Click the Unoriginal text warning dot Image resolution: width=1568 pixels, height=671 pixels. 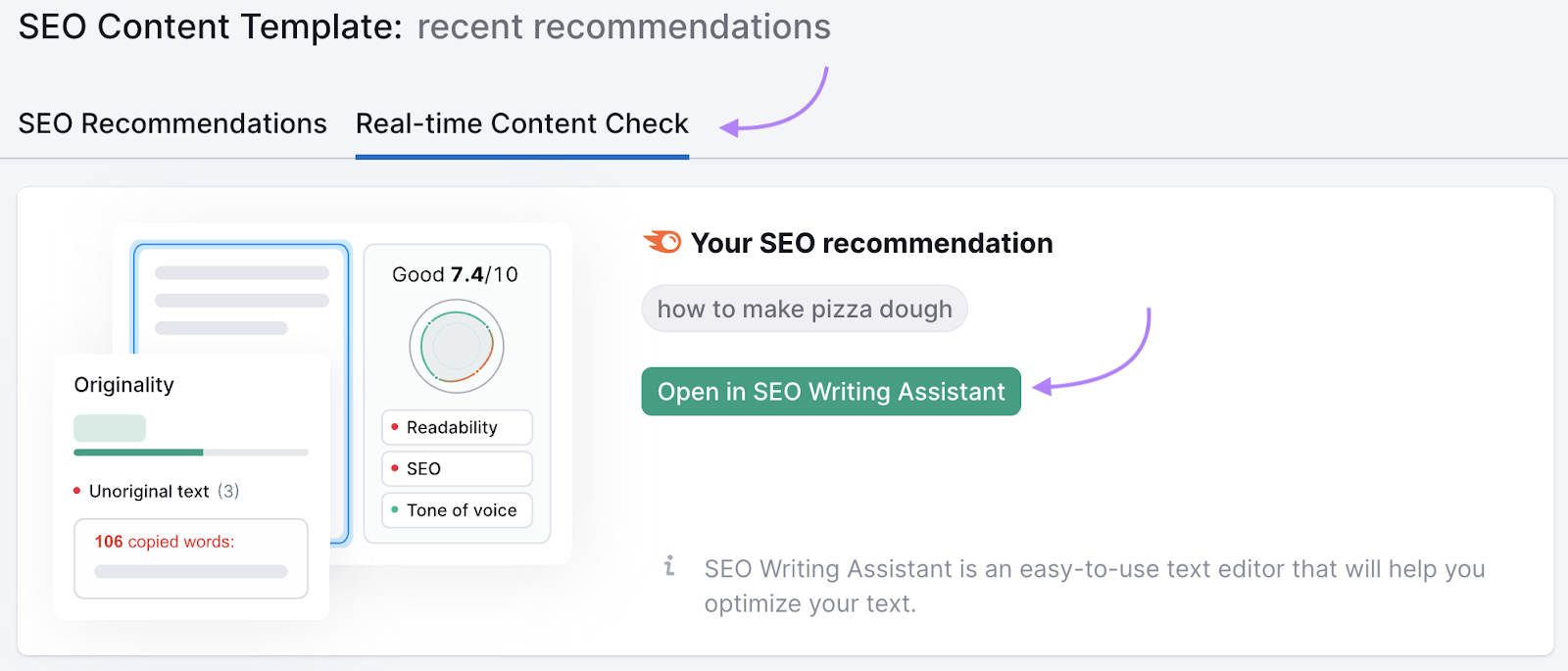point(77,490)
